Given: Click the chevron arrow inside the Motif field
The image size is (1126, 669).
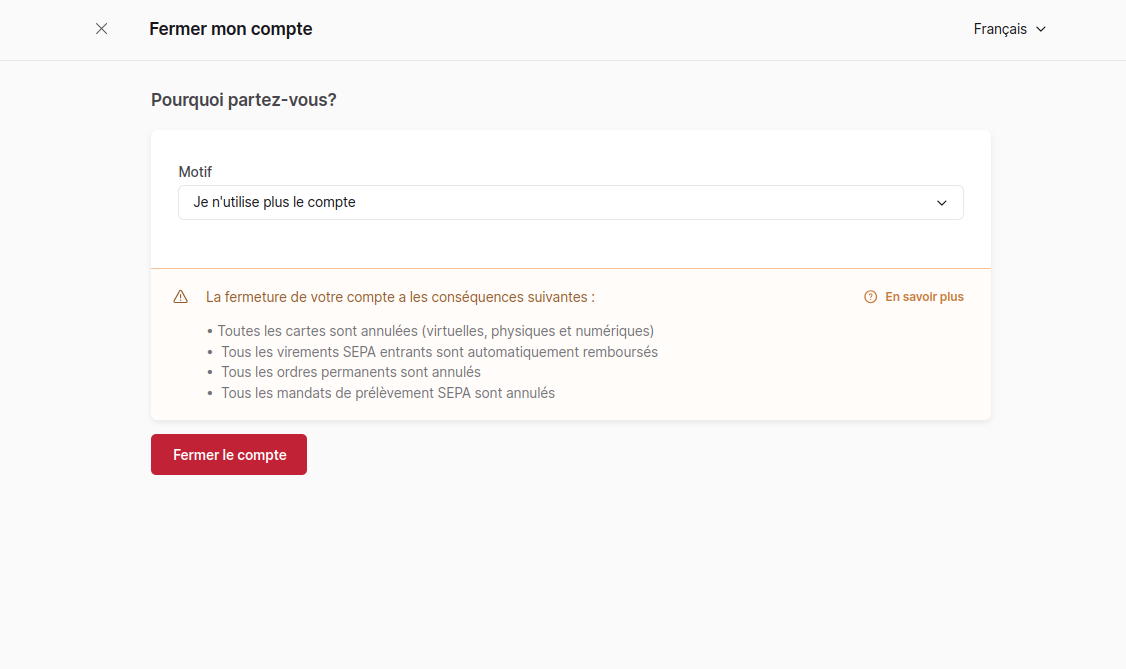Looking at the screenshot, I should tap(941, 203).
